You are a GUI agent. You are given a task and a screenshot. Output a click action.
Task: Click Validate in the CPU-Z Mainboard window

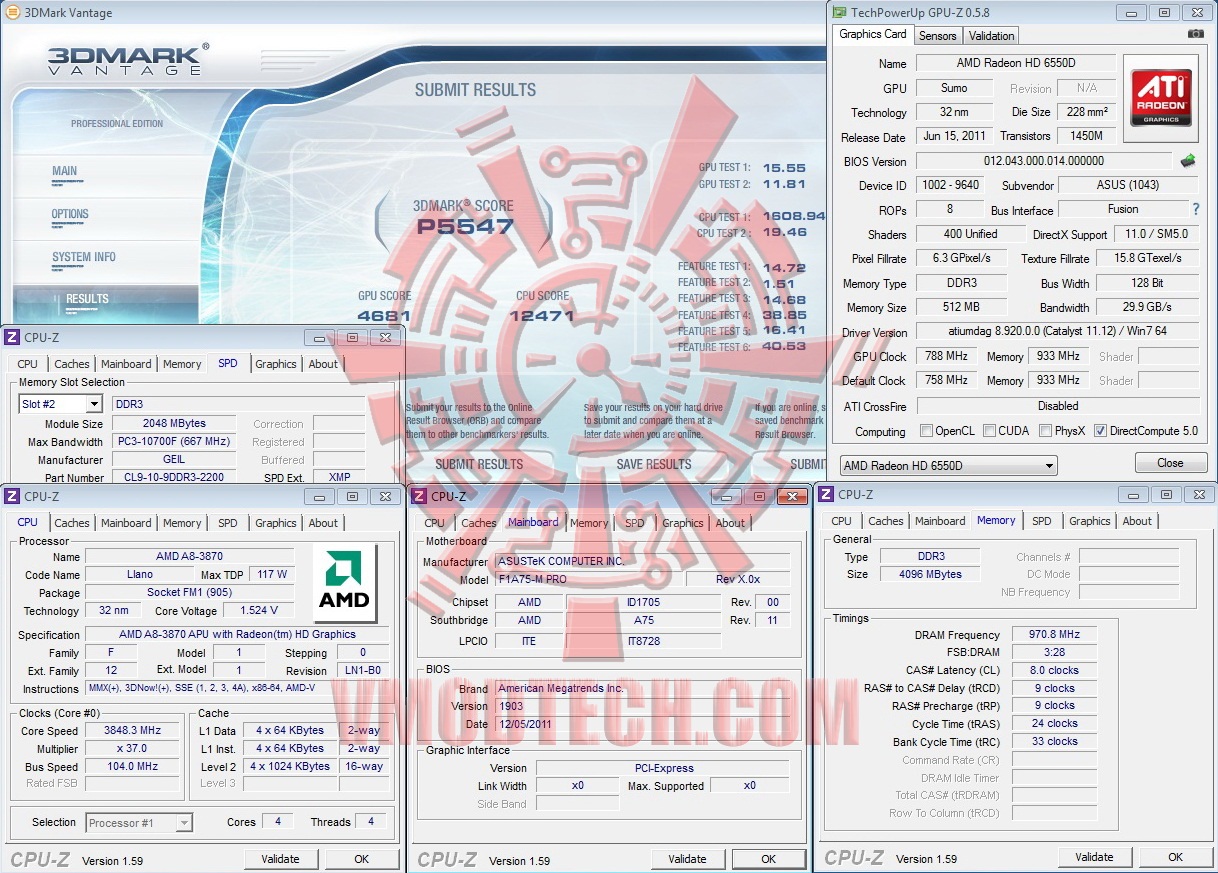pos(687,859)
